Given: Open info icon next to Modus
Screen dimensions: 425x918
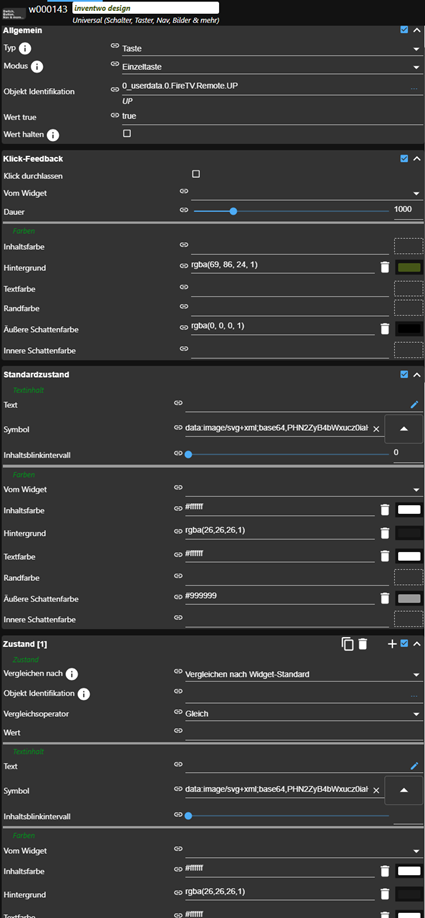Looking at the screenshot, I should [x=37, y=67].
